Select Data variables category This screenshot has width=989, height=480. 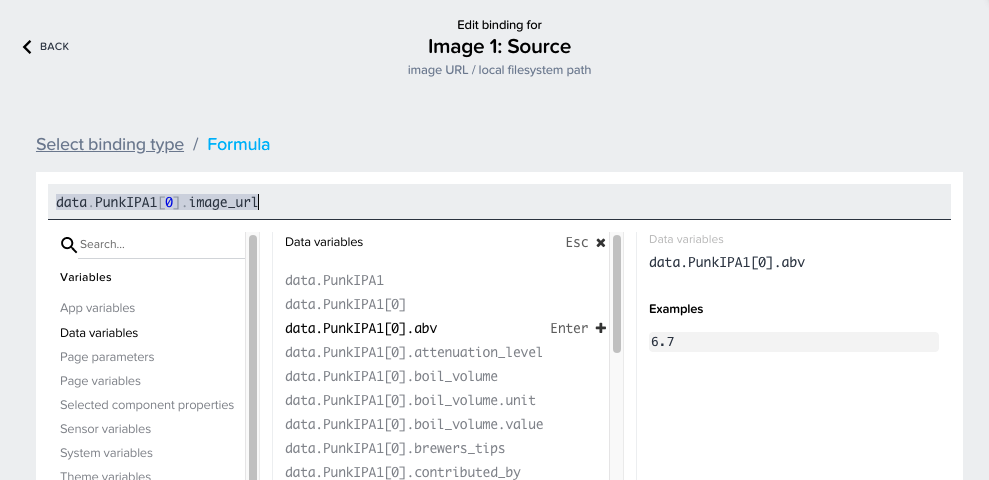coord(99,333)
